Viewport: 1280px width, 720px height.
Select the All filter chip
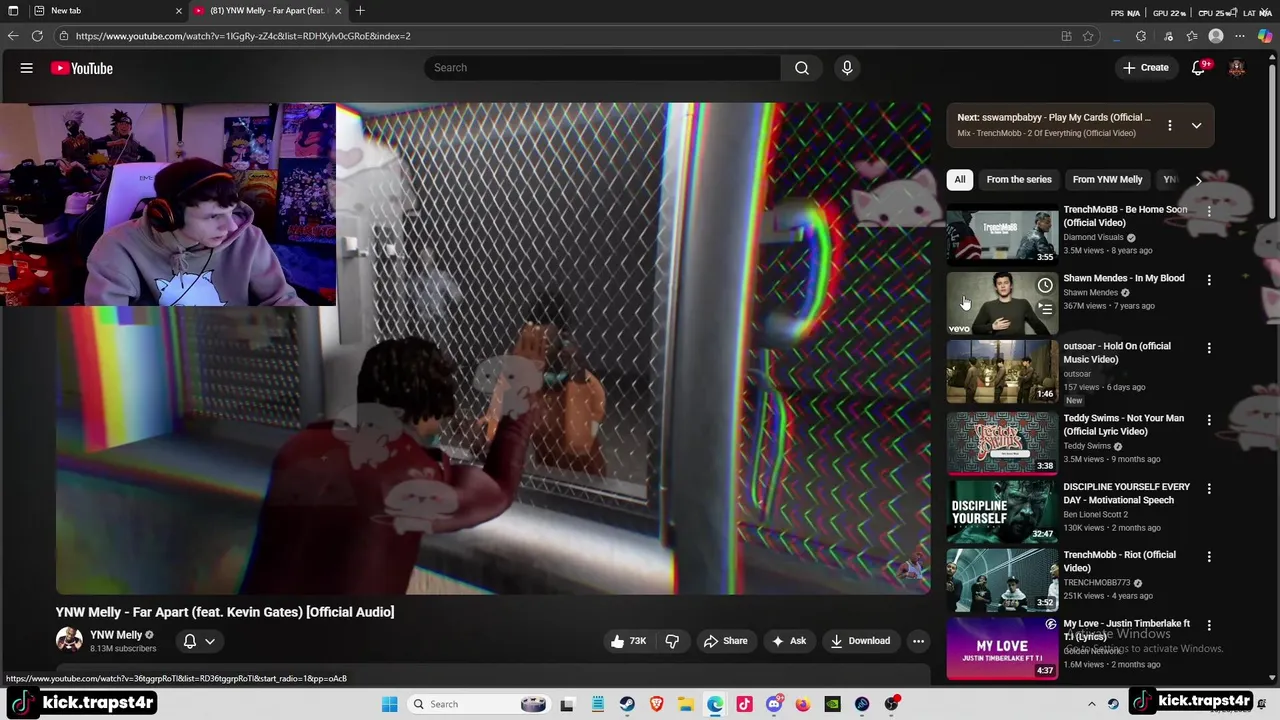tap(960, 180)
